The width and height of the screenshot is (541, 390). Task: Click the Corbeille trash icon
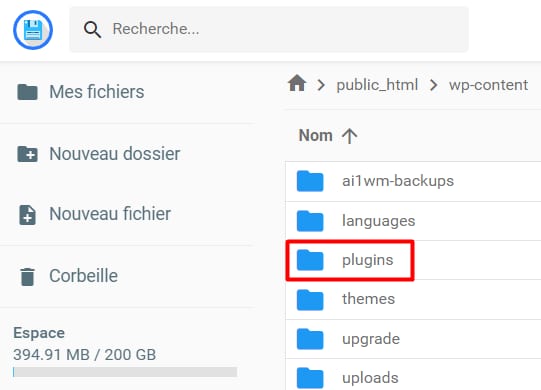point(27,276)
